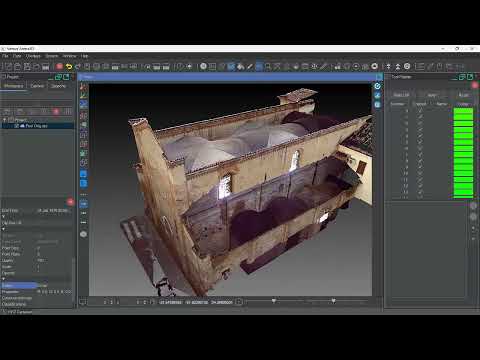Click the red round button at the right panel top
The width and height of the screenshot is (480, 360).
click(x=475, y=85)
